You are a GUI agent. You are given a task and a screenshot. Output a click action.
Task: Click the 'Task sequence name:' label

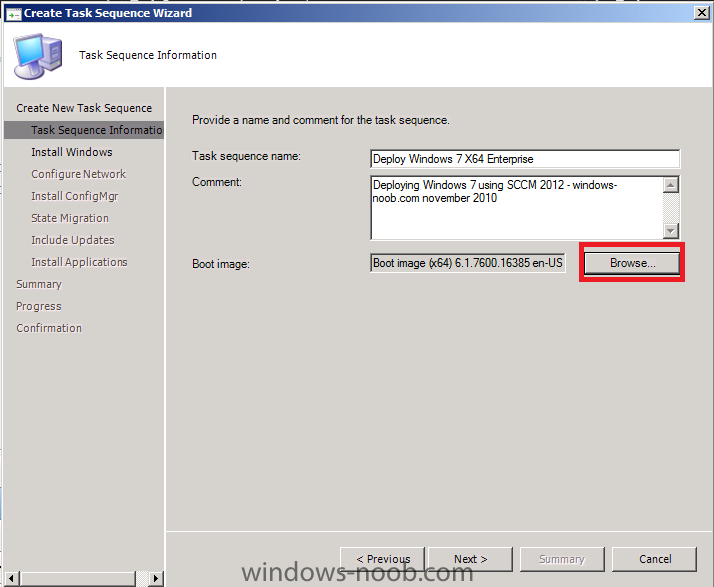click(x=246, y=156)
